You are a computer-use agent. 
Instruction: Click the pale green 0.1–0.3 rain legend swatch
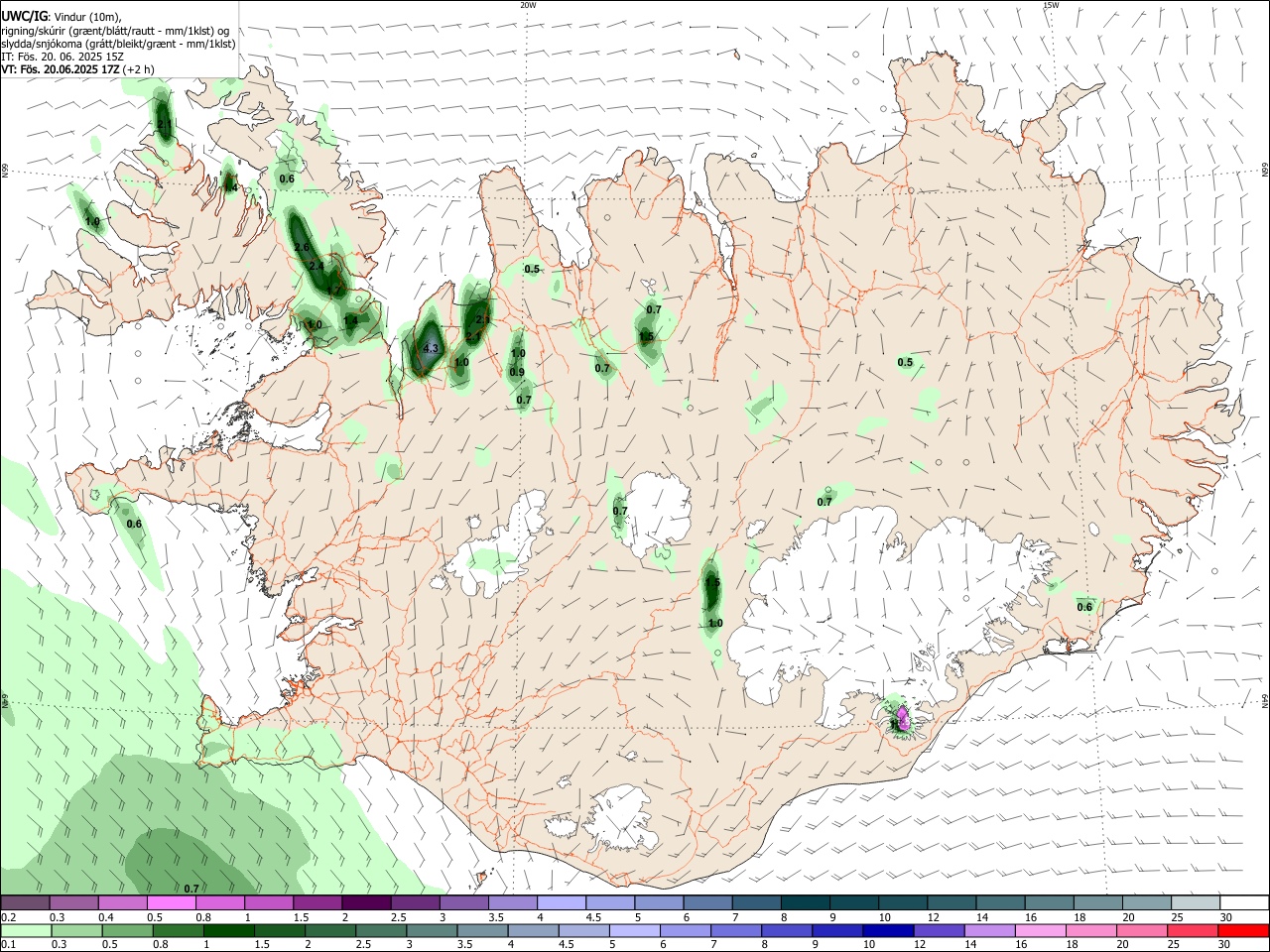coord(25,930)
